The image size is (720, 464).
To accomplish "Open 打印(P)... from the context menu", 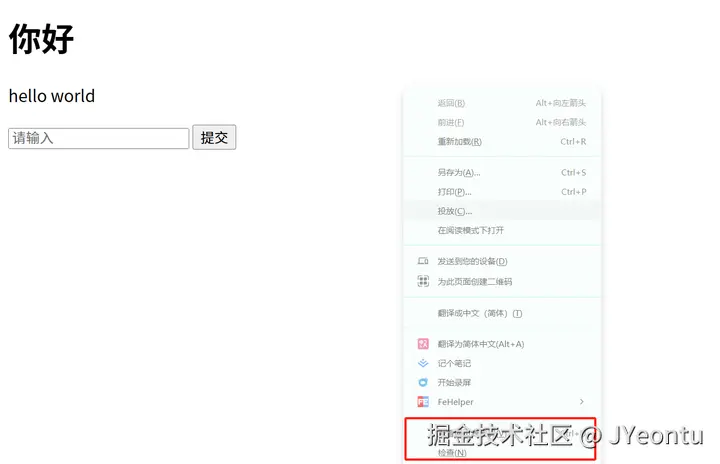I will (x=502, y=192).
